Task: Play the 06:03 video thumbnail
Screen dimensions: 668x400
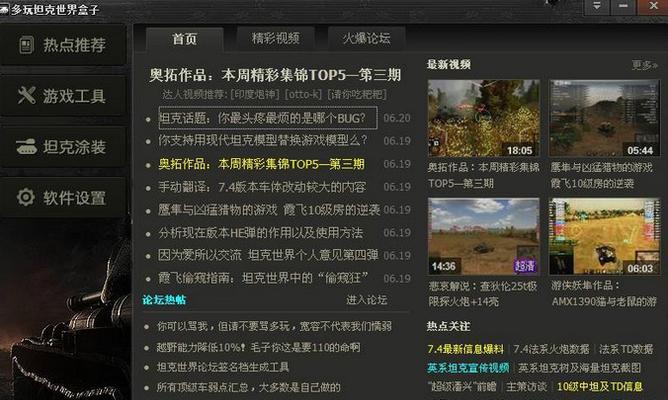Action: pos(605,236)
